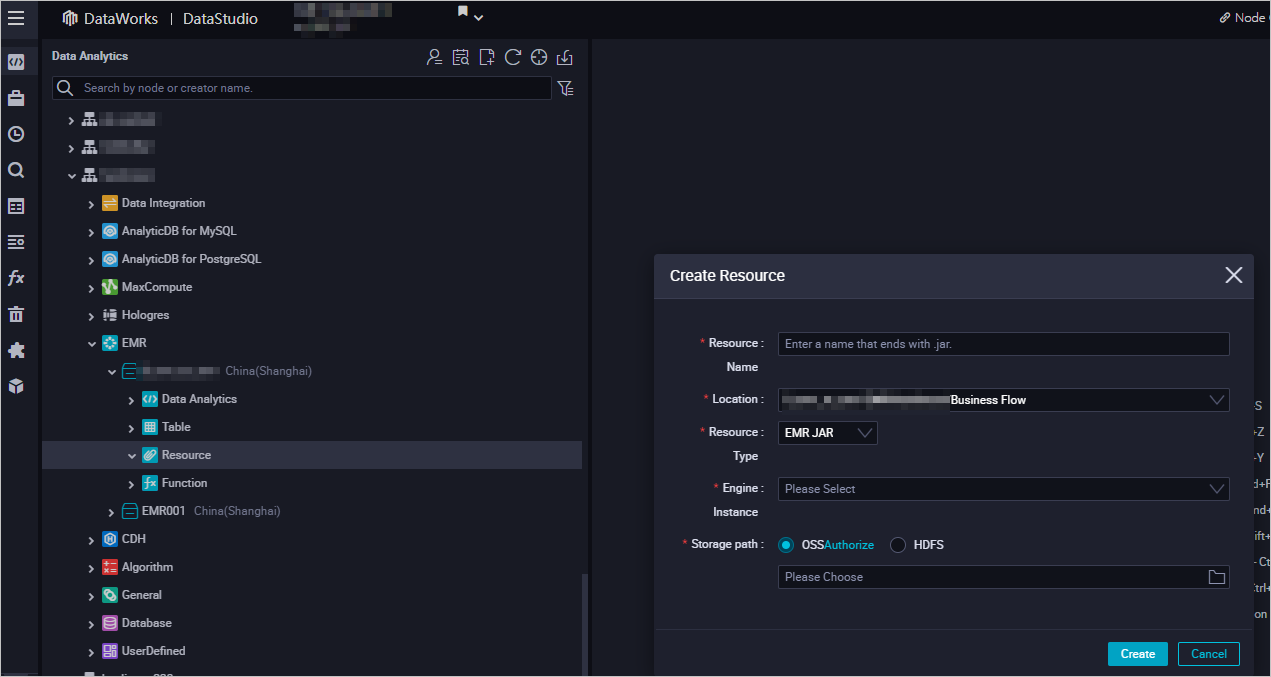Click the import toolbar icon
This screenshot has height=677, width=1271.
(x=565, y=57)
